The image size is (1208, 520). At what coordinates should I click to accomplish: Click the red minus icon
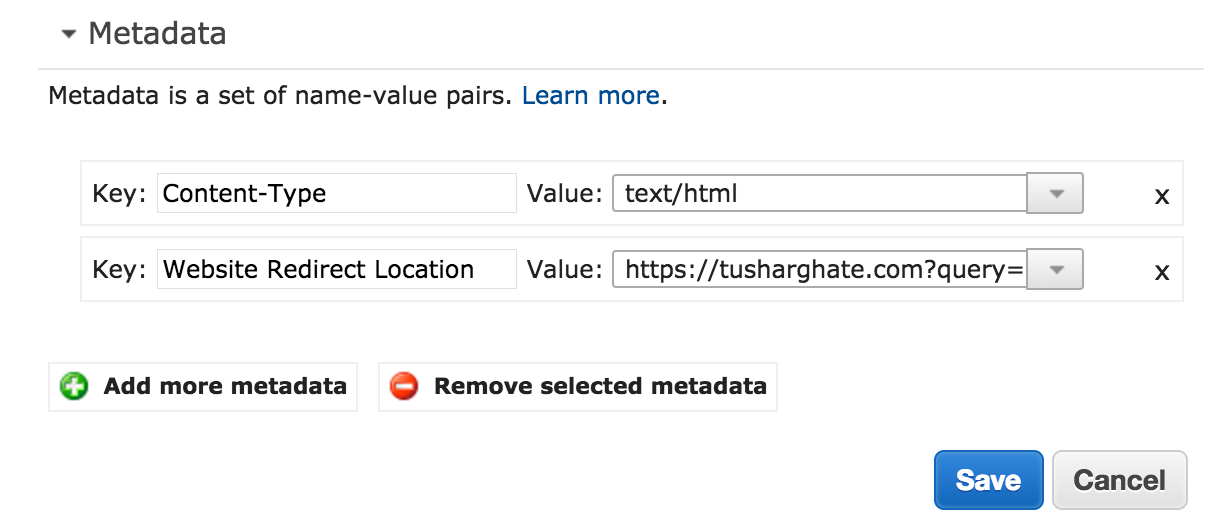404,386
